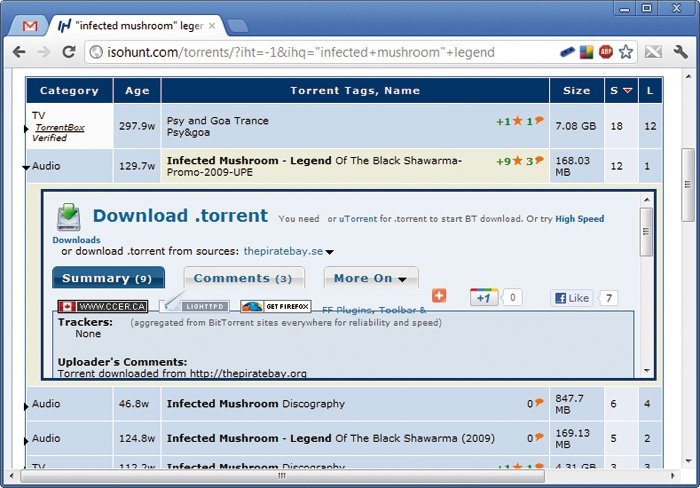Sort by leechers L column header
The width and height of the screenshot is (700, 488).
[x=650, y=91]
